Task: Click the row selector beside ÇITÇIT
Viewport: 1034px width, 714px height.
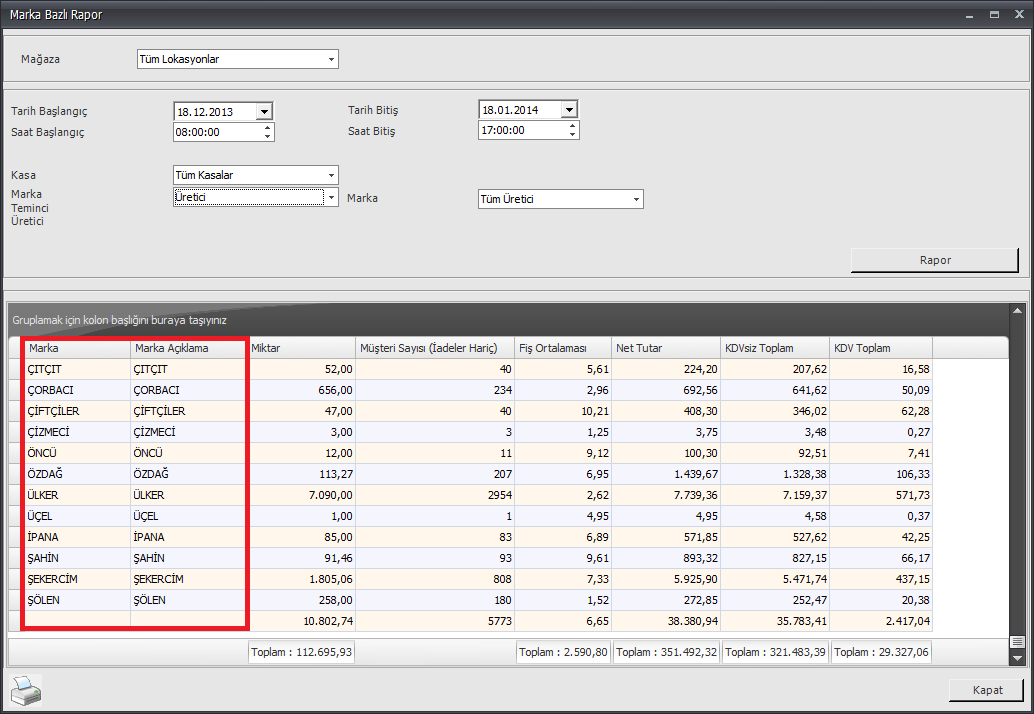Action: point(15,369)
